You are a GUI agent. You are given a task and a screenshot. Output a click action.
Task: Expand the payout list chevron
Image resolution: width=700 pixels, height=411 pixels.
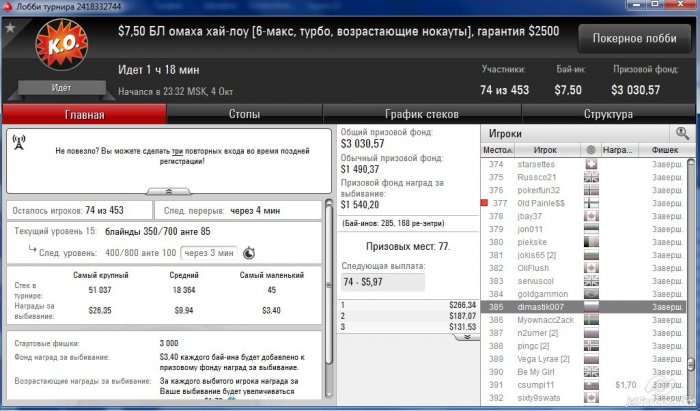(x=467, y=337)
